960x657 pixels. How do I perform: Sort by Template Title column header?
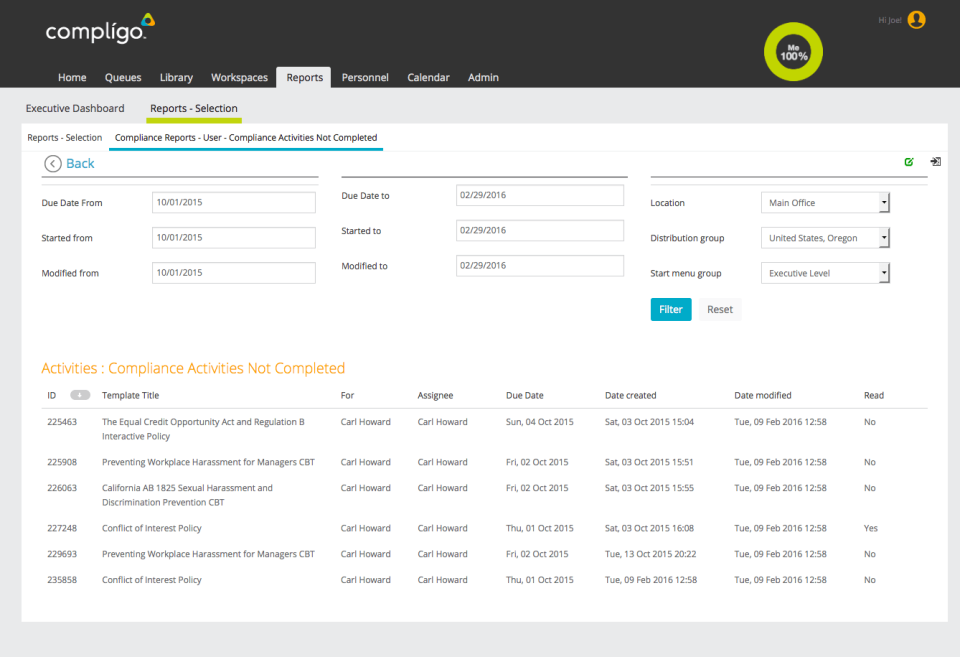coord(130,396)
